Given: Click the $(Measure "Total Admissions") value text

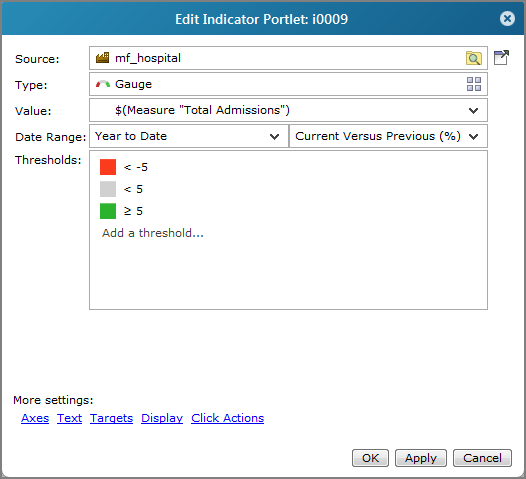Looking at the screenshot, I should tap(202, 110).
